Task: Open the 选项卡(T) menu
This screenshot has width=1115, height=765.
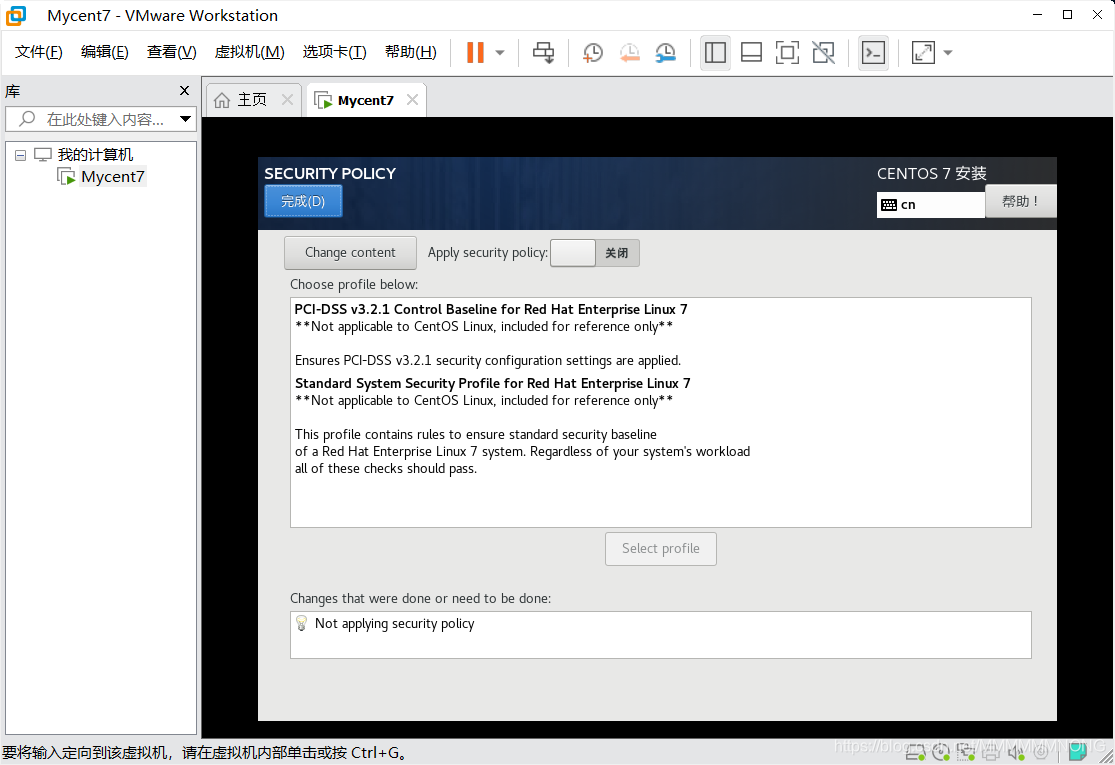Action: point(334,52)
